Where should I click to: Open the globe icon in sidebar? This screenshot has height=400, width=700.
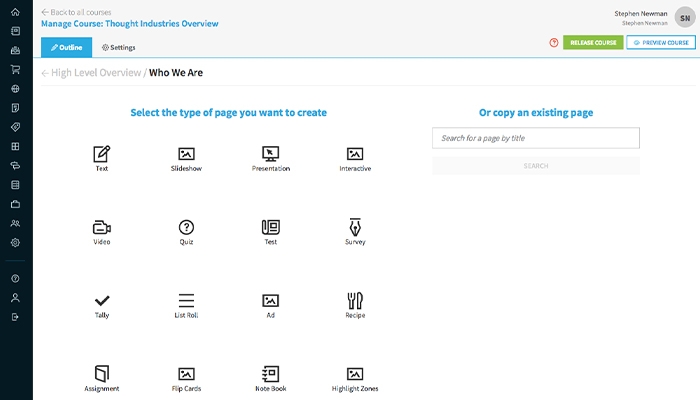point(15,88)
